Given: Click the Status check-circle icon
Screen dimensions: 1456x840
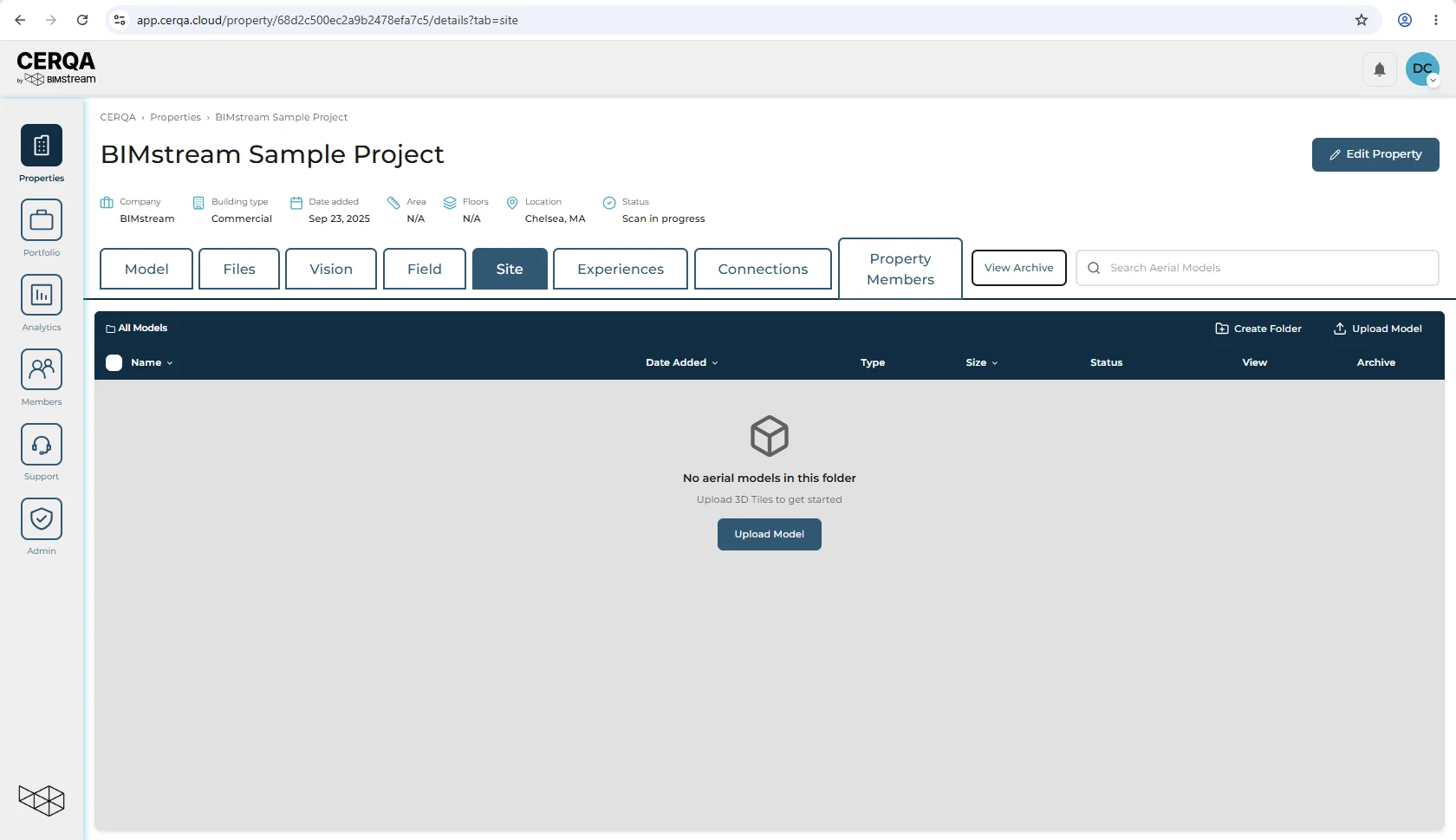Looking at the screenshot, I should [609, 203].
